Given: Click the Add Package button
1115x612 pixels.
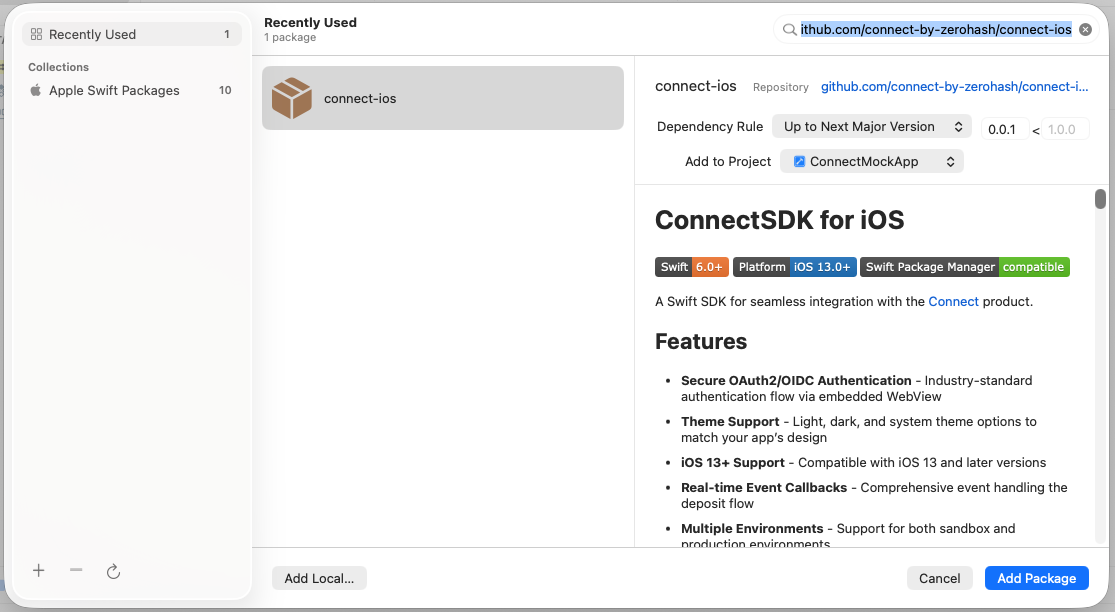Looking at the screenshot, I should [x=1036, y=578].
